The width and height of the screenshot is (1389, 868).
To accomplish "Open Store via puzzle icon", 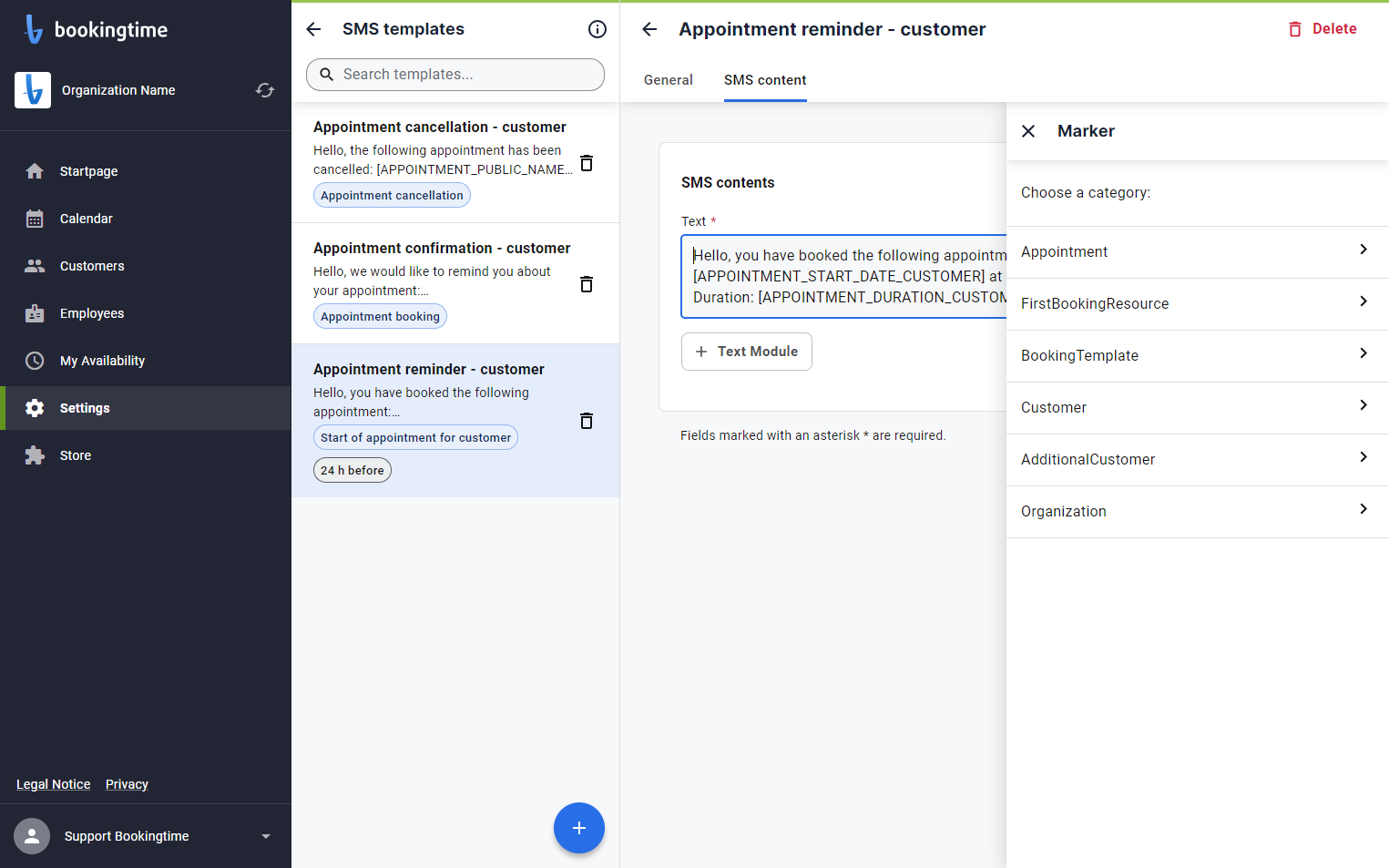I will tap(35, 455).
